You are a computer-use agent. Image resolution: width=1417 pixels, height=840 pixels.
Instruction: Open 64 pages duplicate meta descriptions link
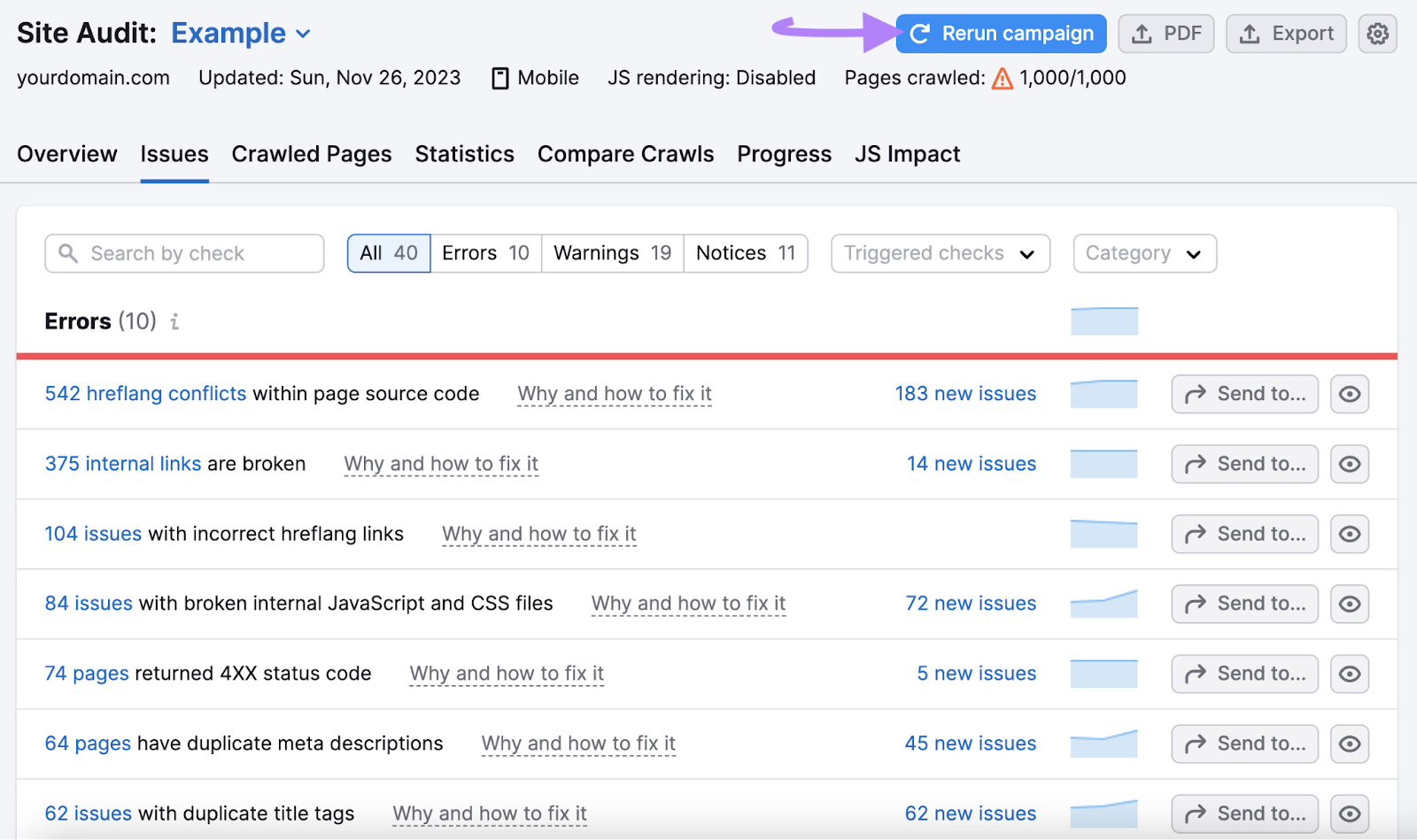coord(88,744)
